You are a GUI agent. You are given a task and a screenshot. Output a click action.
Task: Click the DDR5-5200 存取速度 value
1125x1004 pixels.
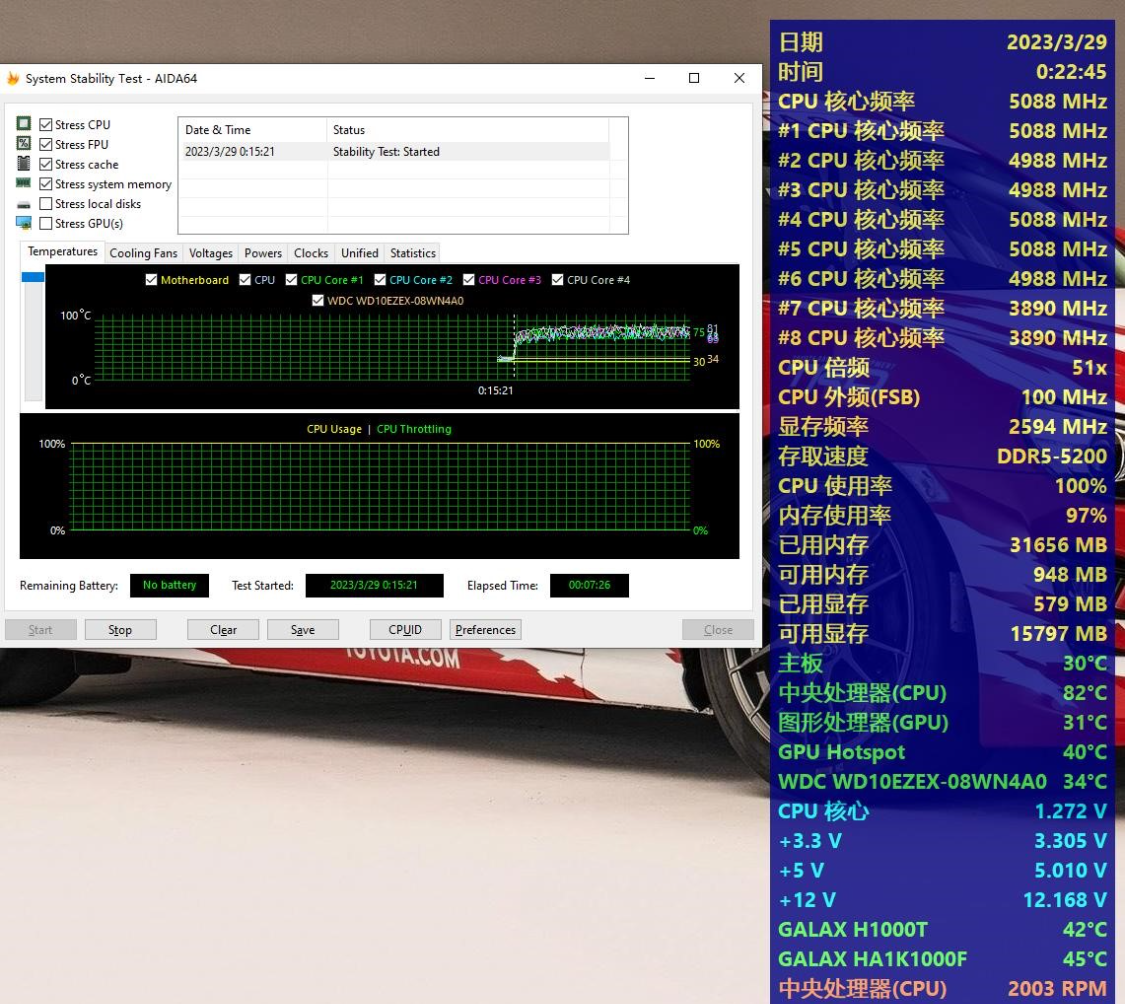click(x=1052, y=456)
